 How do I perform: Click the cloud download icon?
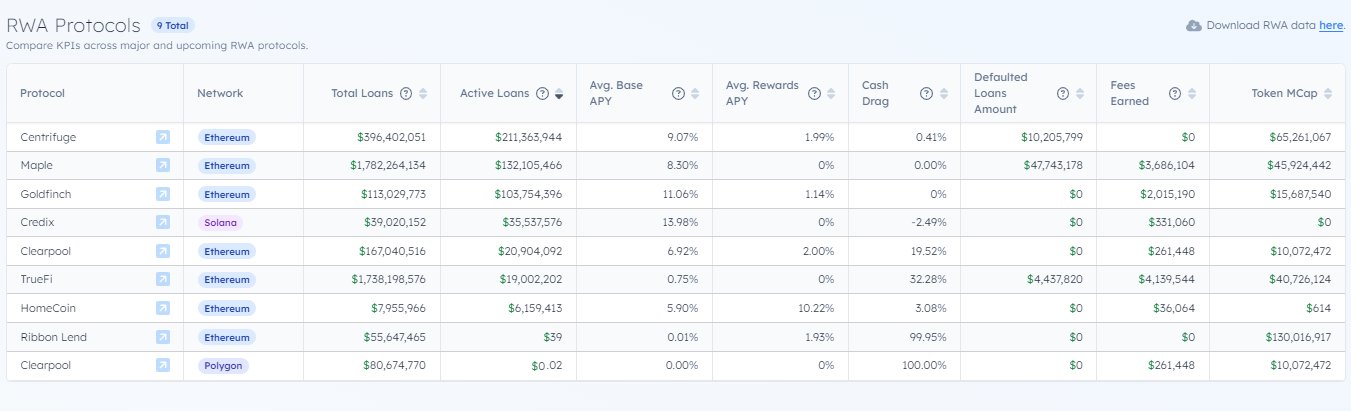(1194, 25)
